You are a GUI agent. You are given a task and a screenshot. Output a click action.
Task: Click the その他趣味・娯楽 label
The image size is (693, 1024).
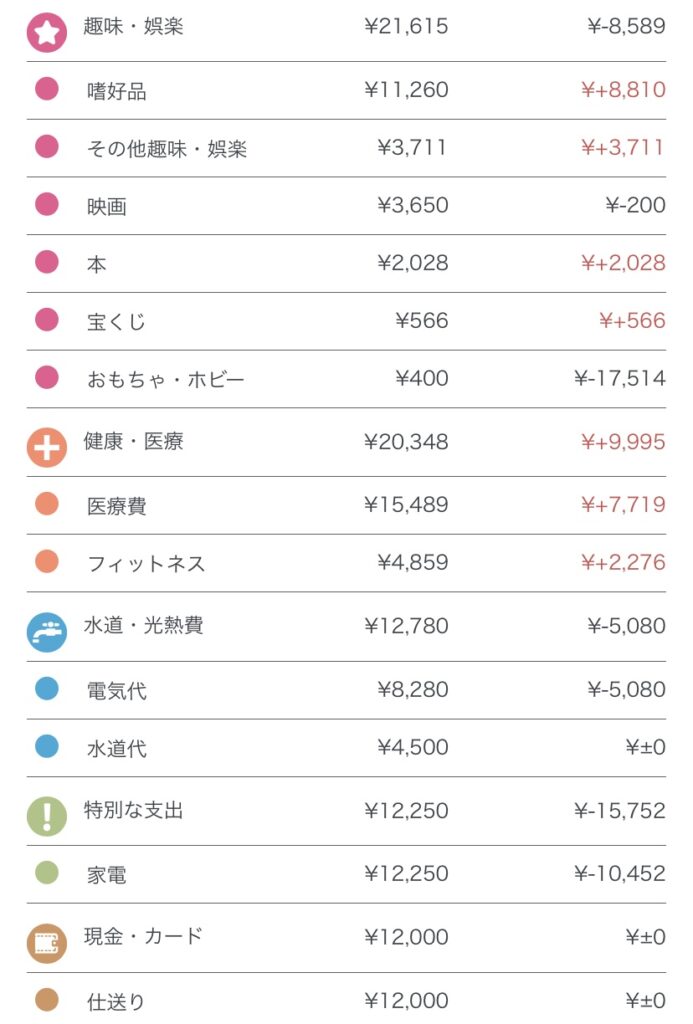coord(166,150)
